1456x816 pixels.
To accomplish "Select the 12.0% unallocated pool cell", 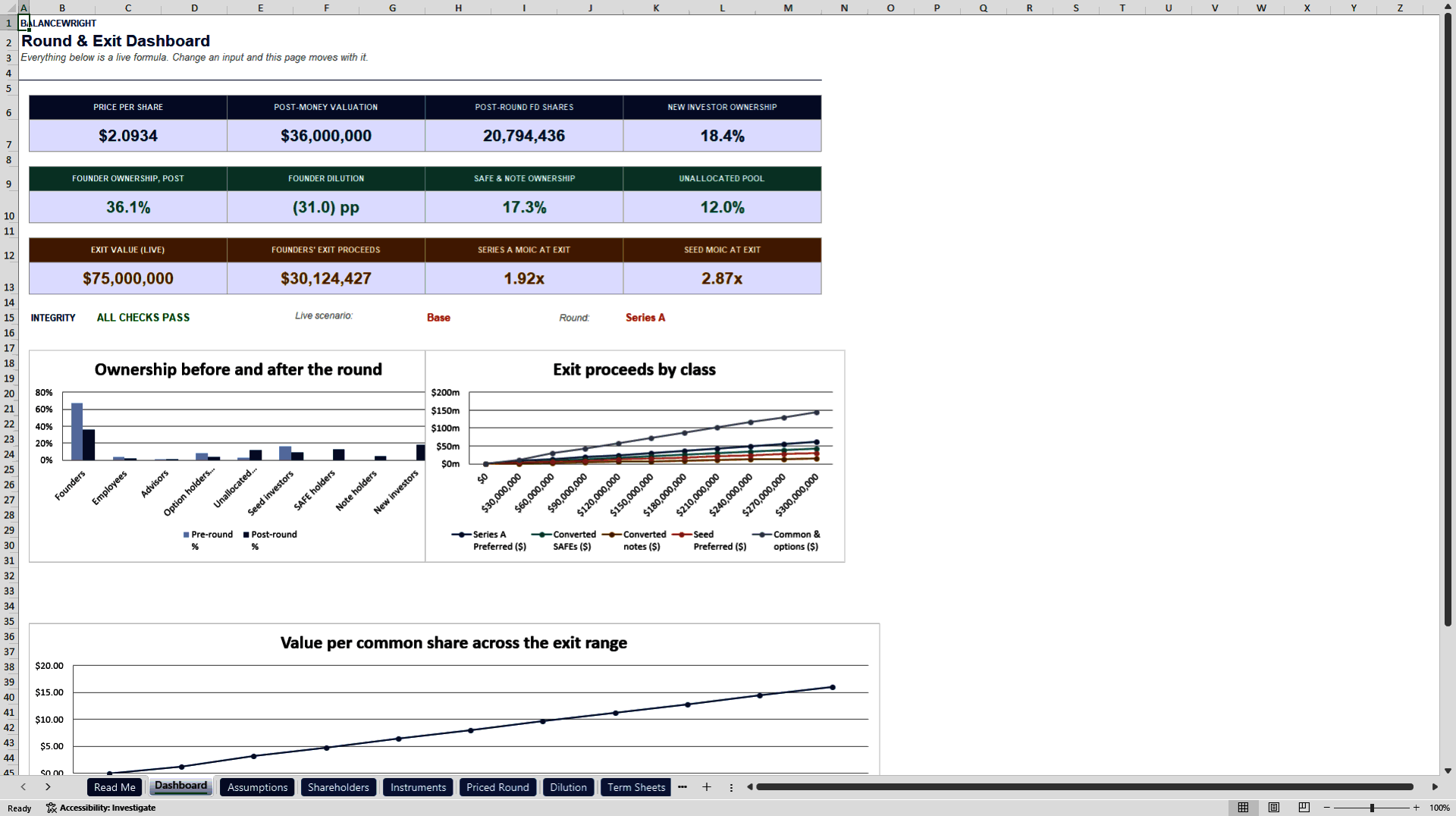I will coord(722,207).
